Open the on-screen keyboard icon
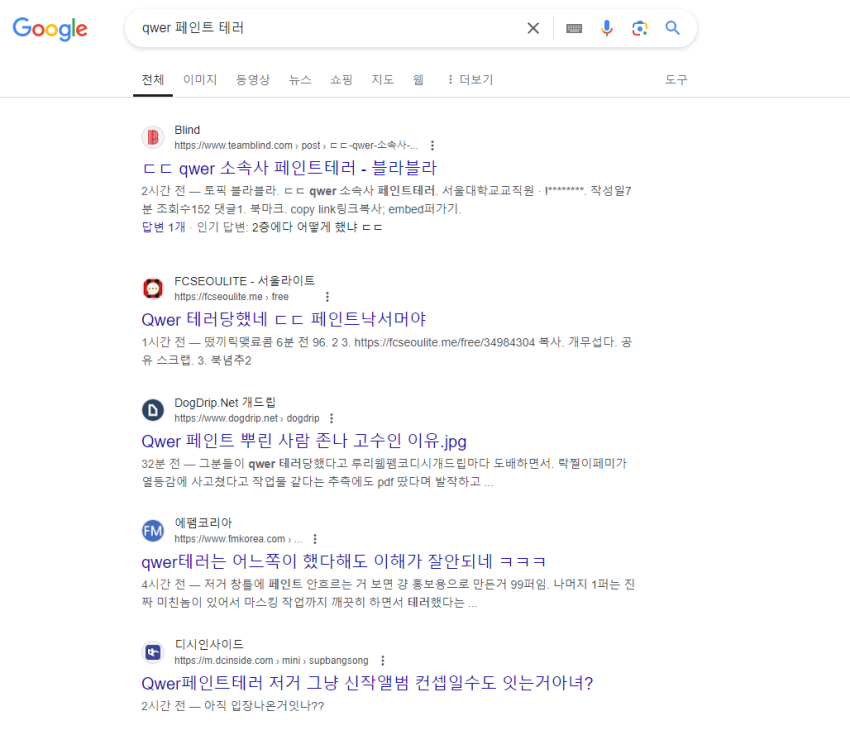 (574, 28)
